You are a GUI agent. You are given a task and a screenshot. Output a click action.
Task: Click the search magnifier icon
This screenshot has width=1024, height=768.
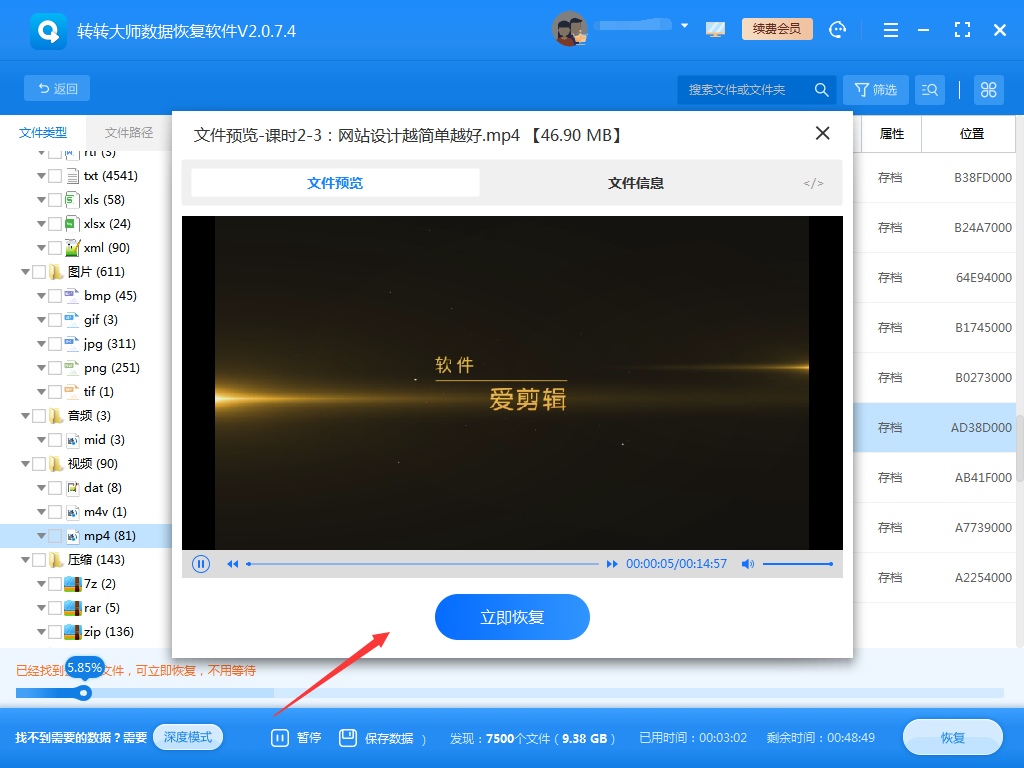point(822,89)
